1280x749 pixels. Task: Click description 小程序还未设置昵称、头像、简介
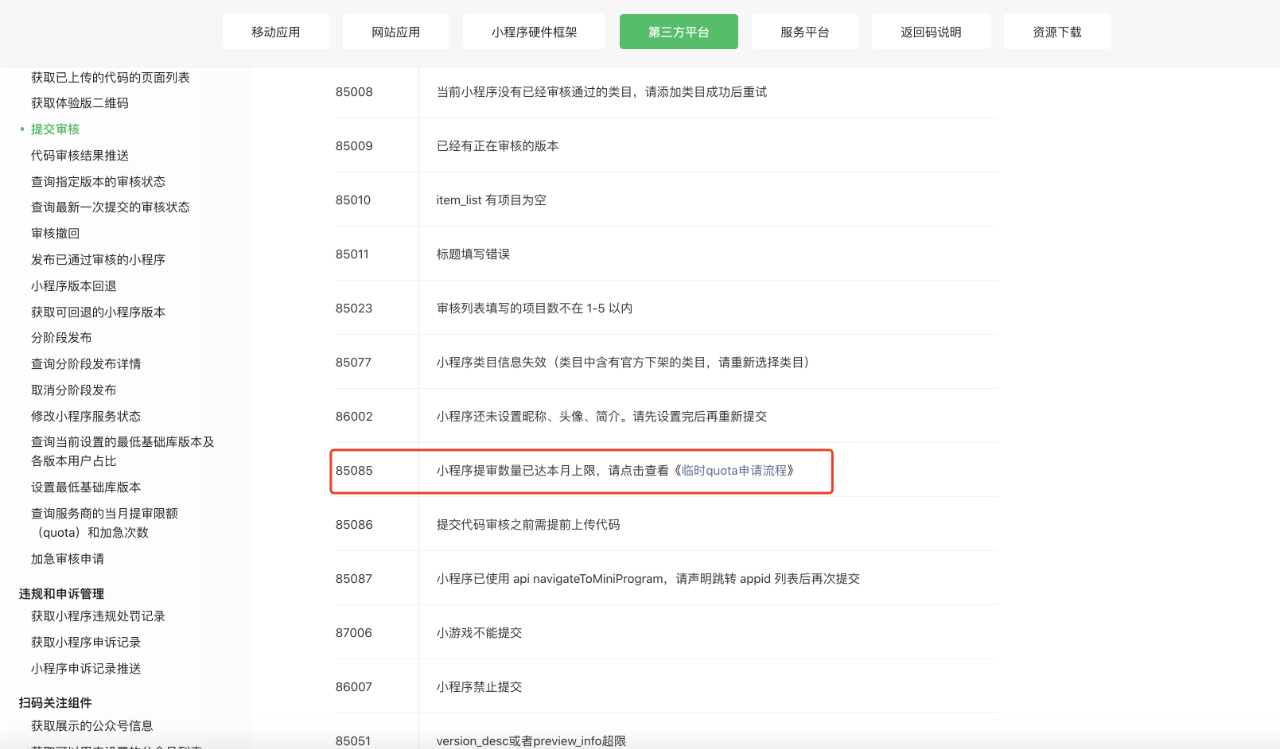click(602, 416)
